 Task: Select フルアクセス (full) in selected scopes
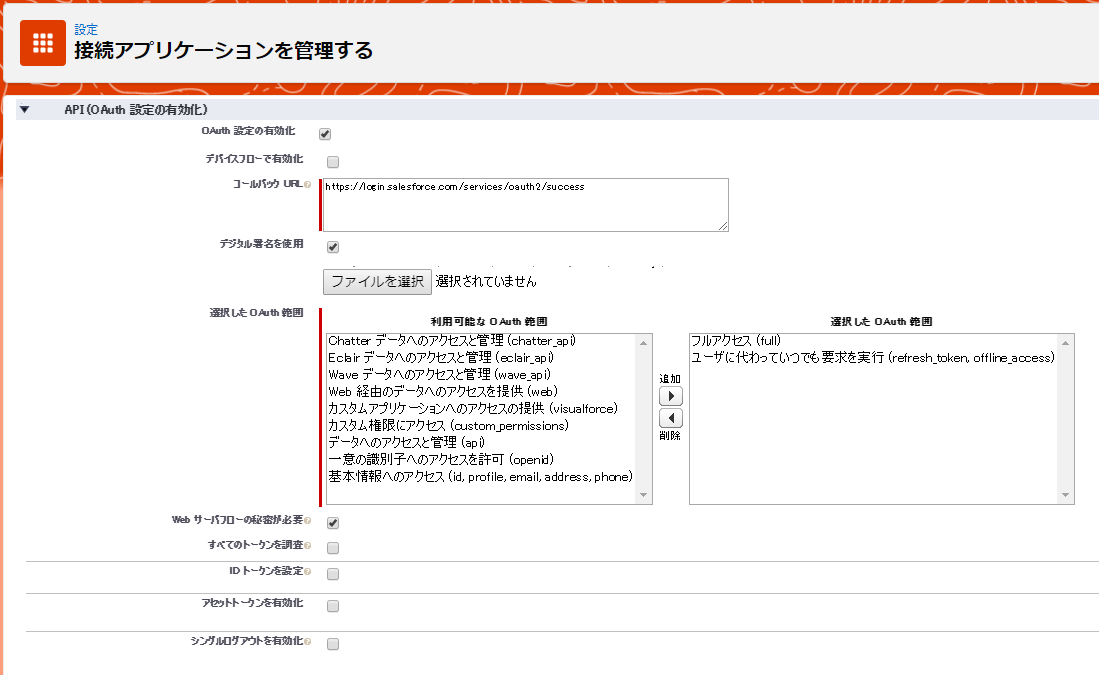point(736,341)
